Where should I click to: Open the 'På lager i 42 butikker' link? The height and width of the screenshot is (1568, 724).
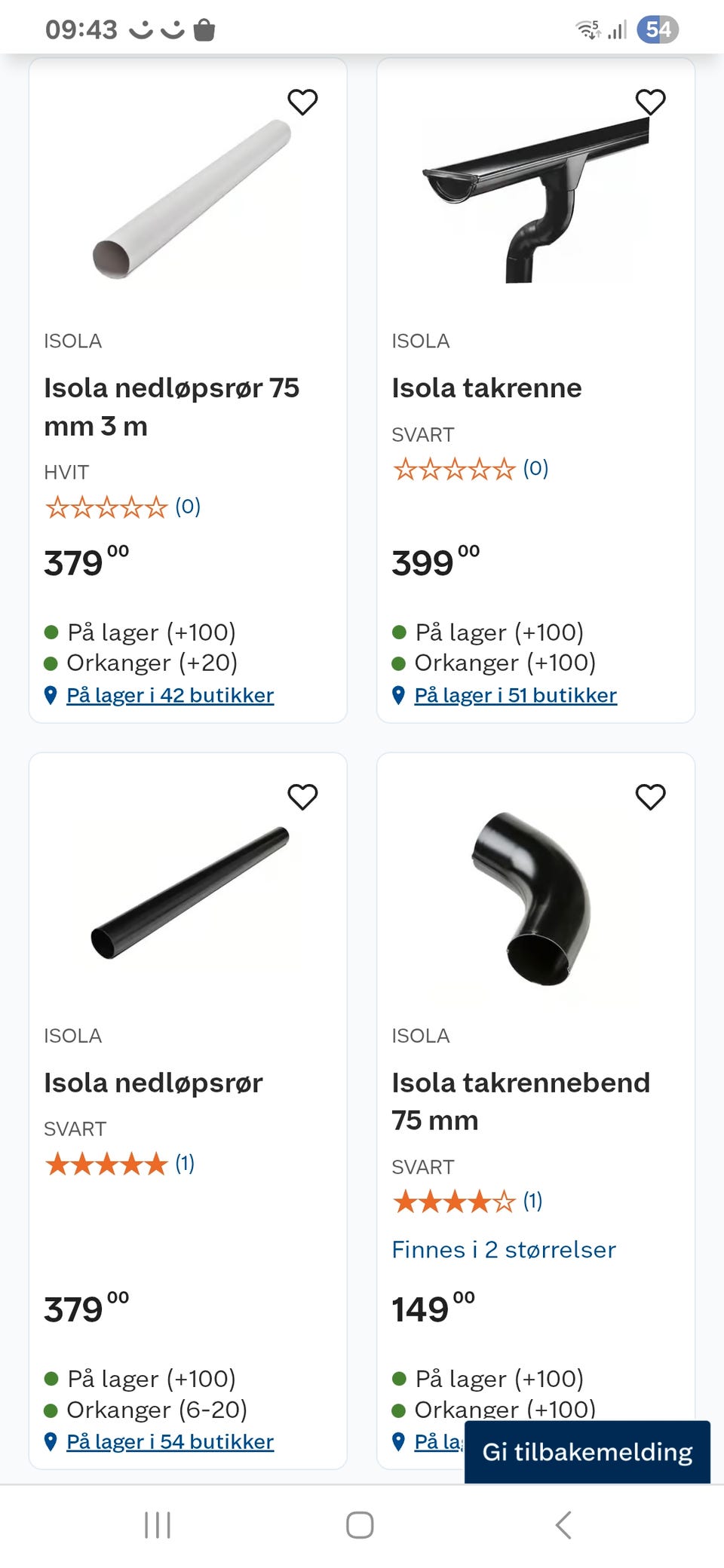[x=170, y=695]
